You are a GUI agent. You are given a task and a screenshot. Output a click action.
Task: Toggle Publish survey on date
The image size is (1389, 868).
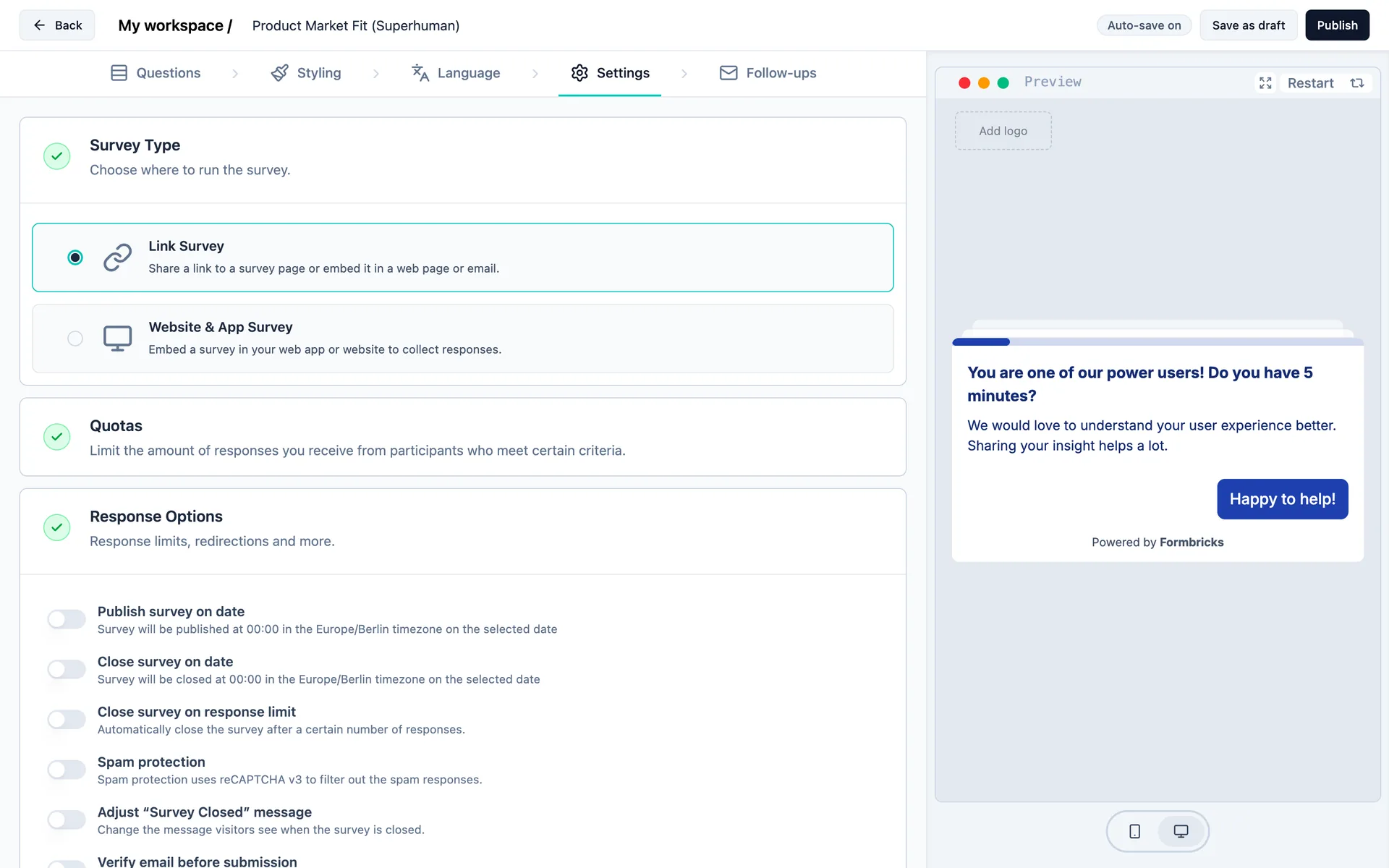click(x=67, y=619)
